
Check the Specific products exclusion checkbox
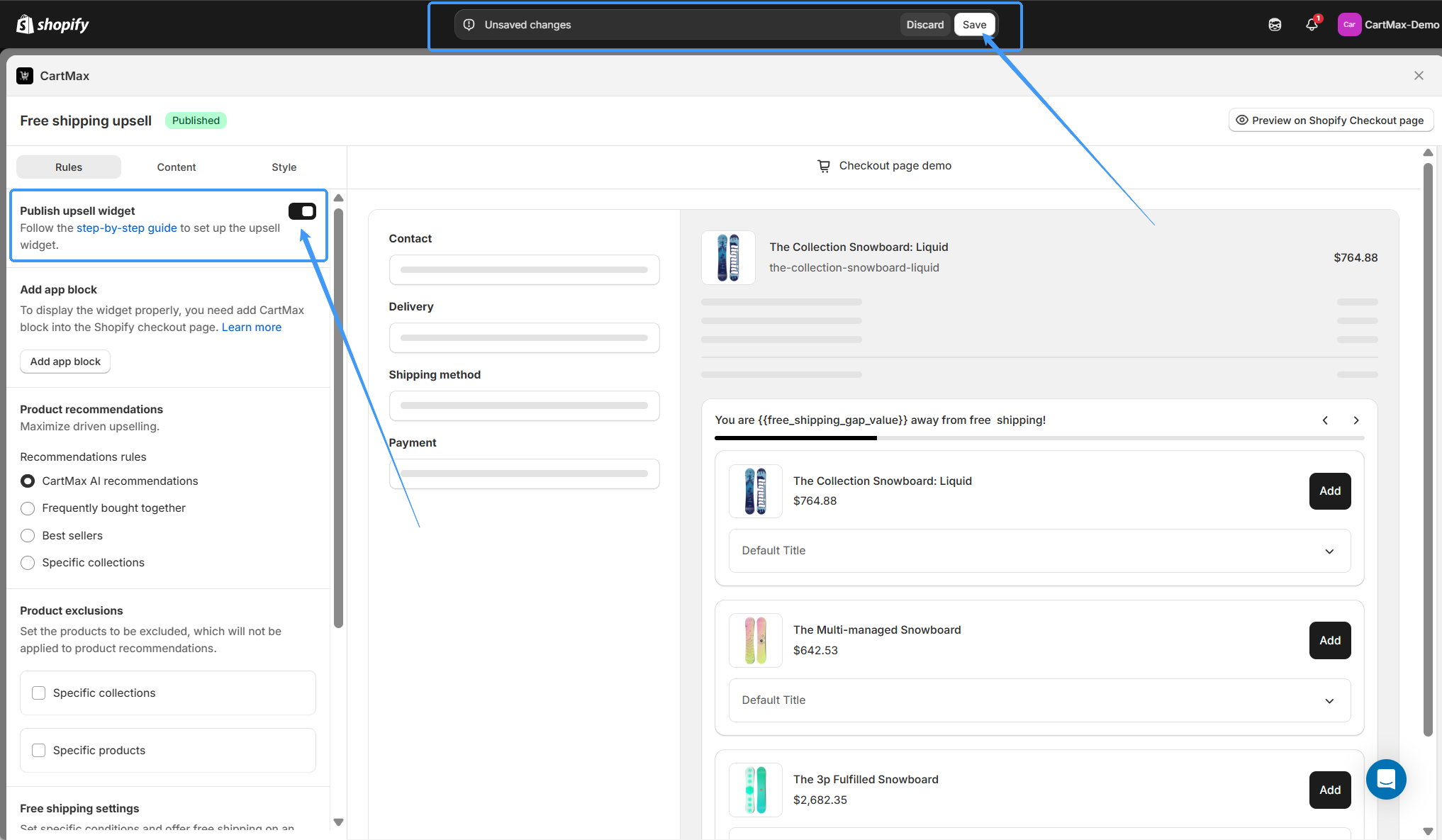(x=39, y=750)
